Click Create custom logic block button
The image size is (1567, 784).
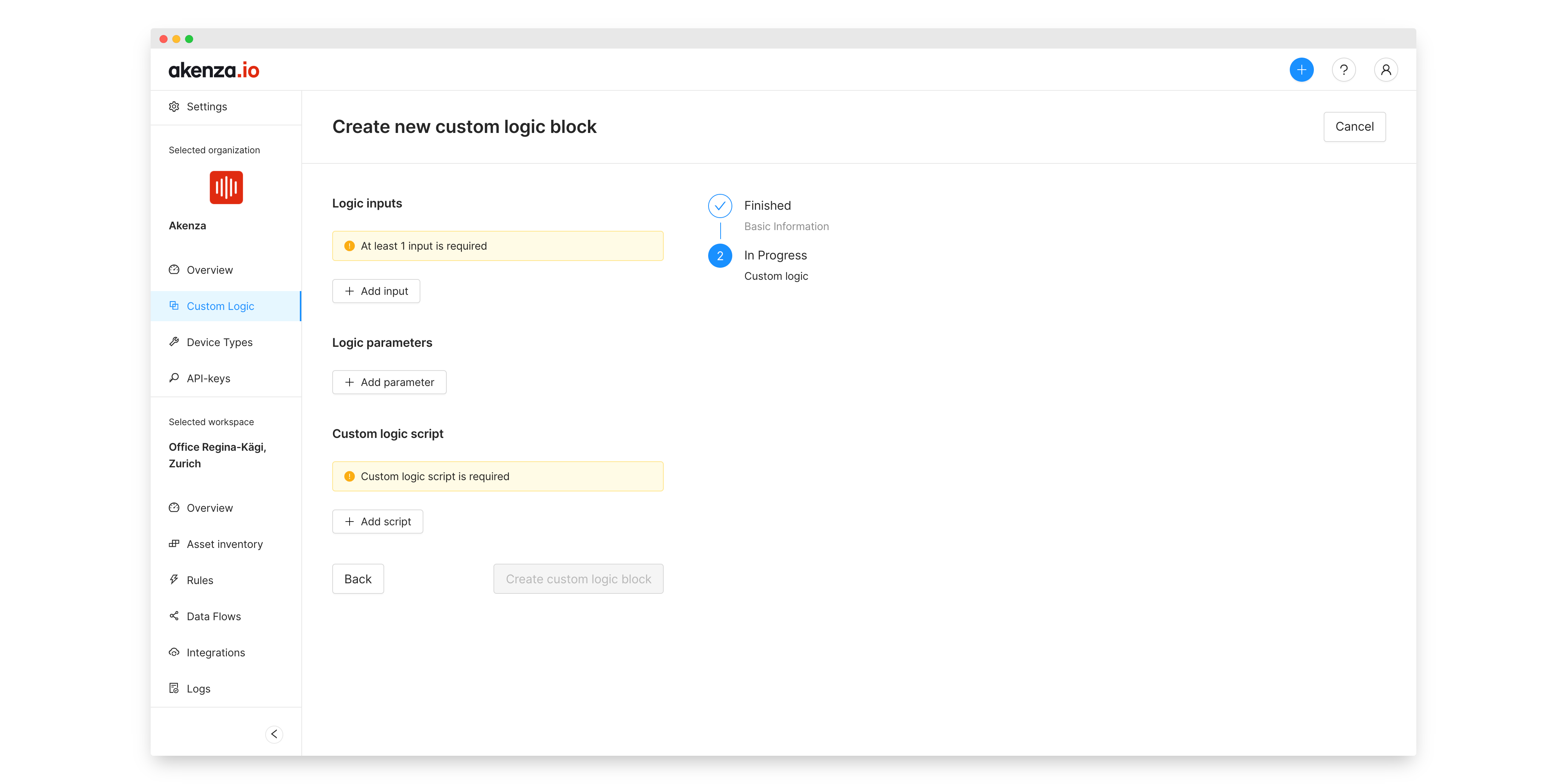[x=578, y=578]
